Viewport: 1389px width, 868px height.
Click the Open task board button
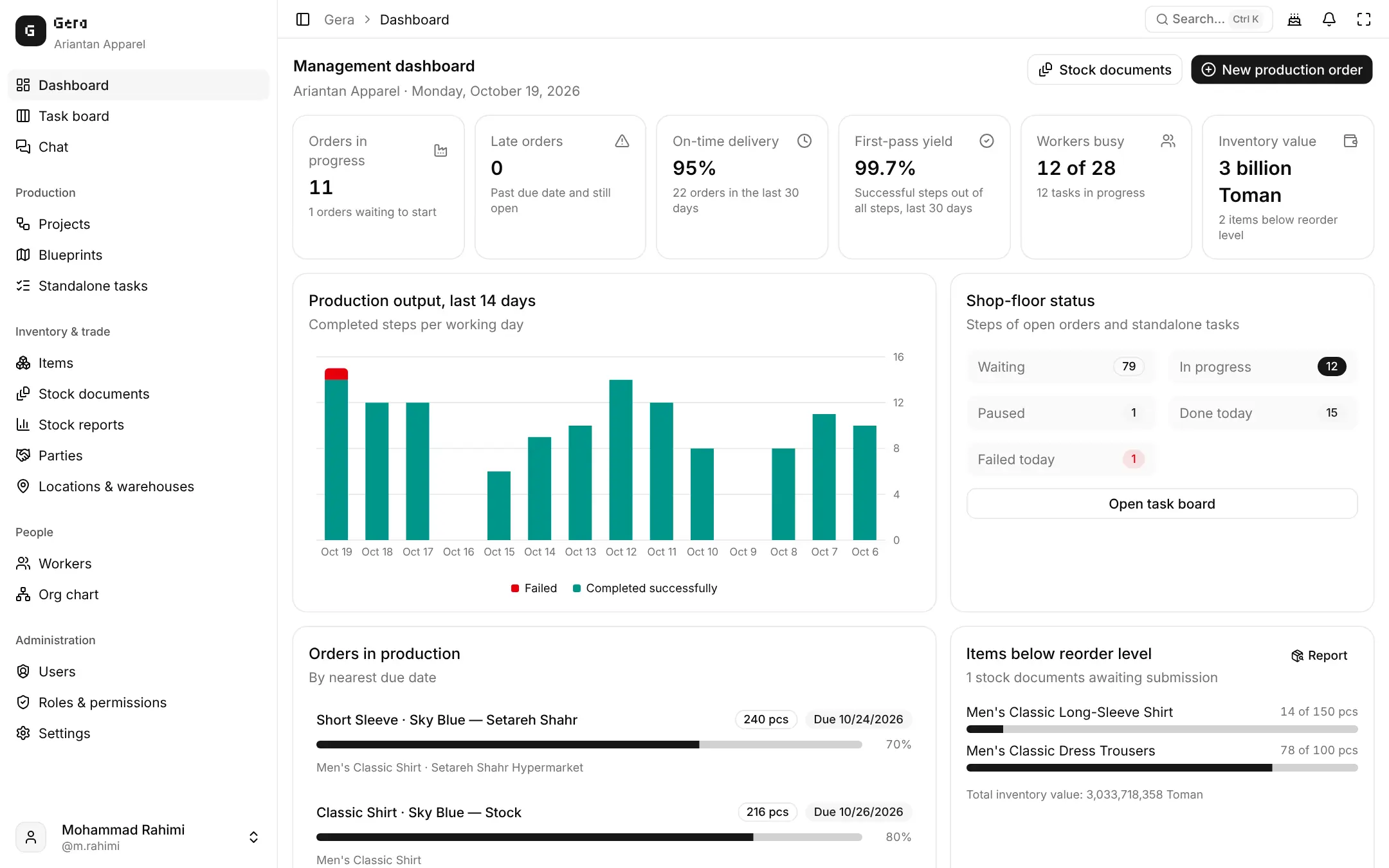click(x=1161, y=503)
